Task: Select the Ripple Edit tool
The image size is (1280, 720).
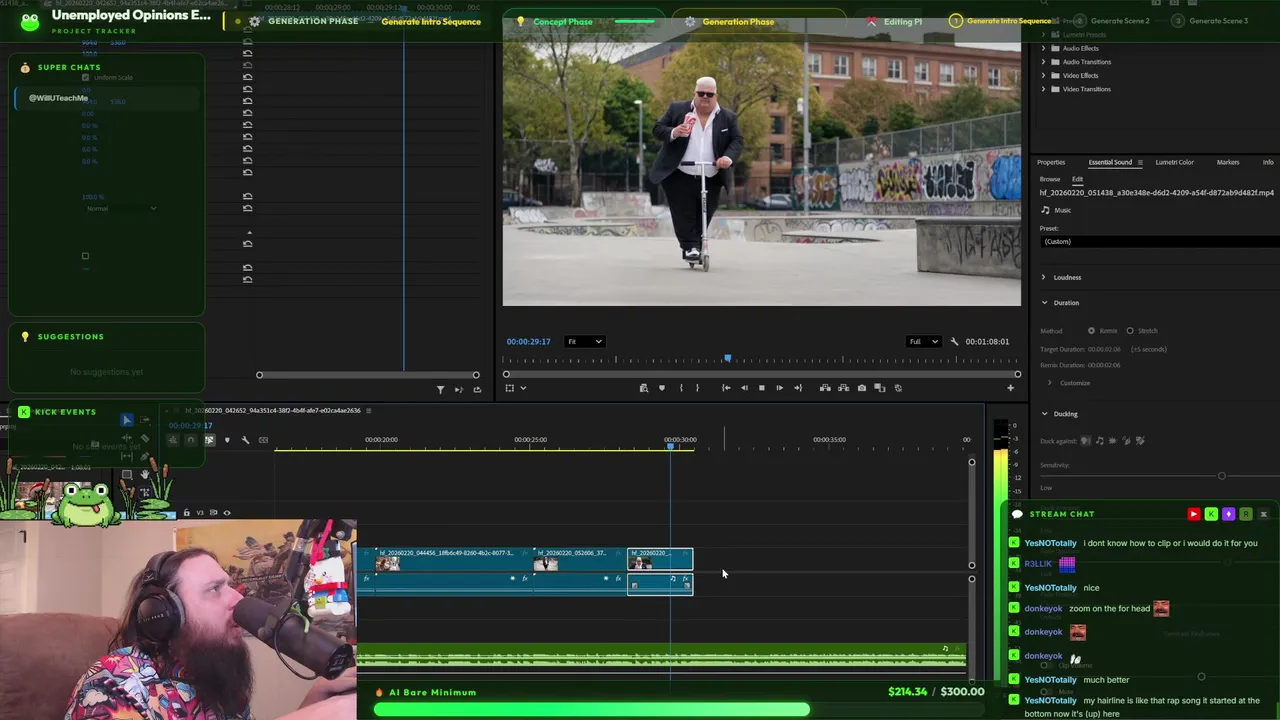Action: point(127,438)
